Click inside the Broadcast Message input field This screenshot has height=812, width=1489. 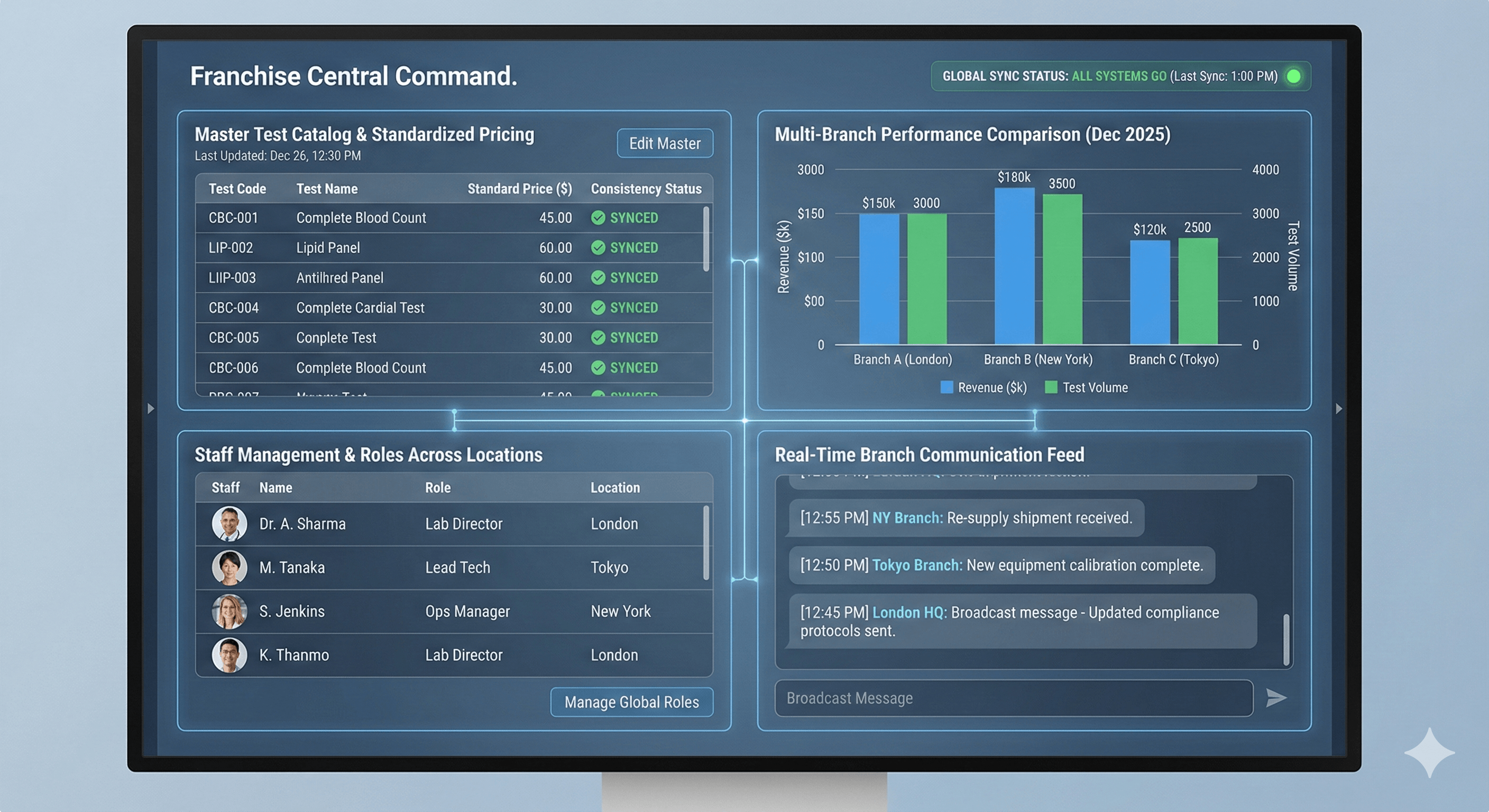click(982, 698)
